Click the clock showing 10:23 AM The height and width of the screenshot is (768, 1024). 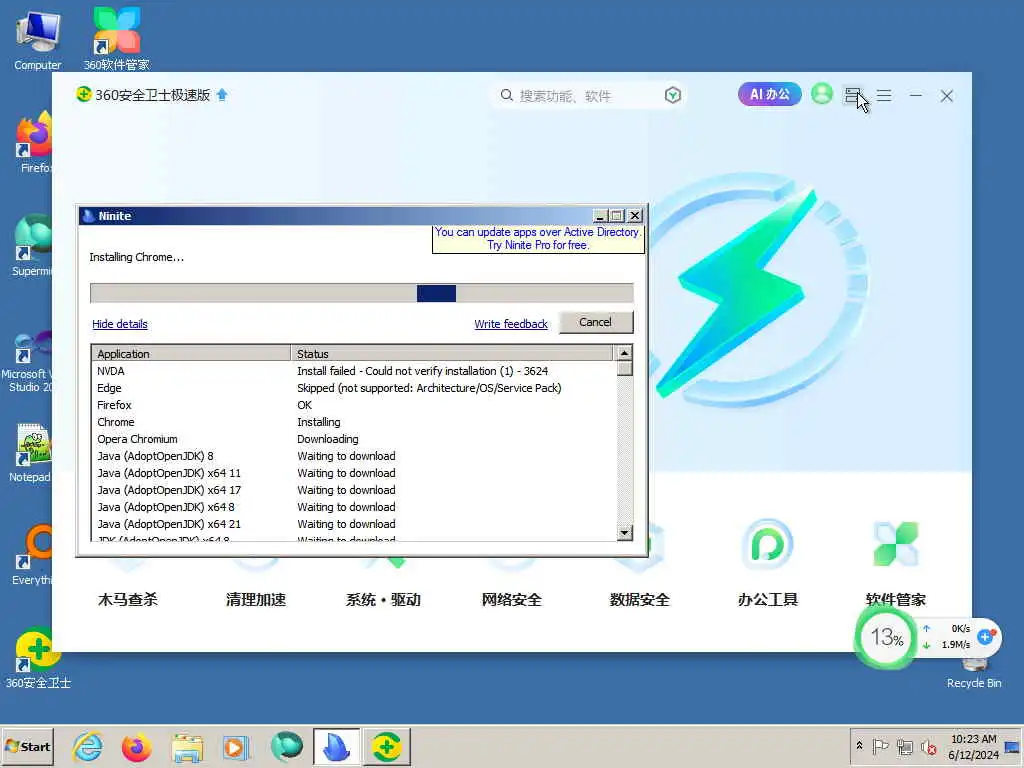(x=973, y=746)
